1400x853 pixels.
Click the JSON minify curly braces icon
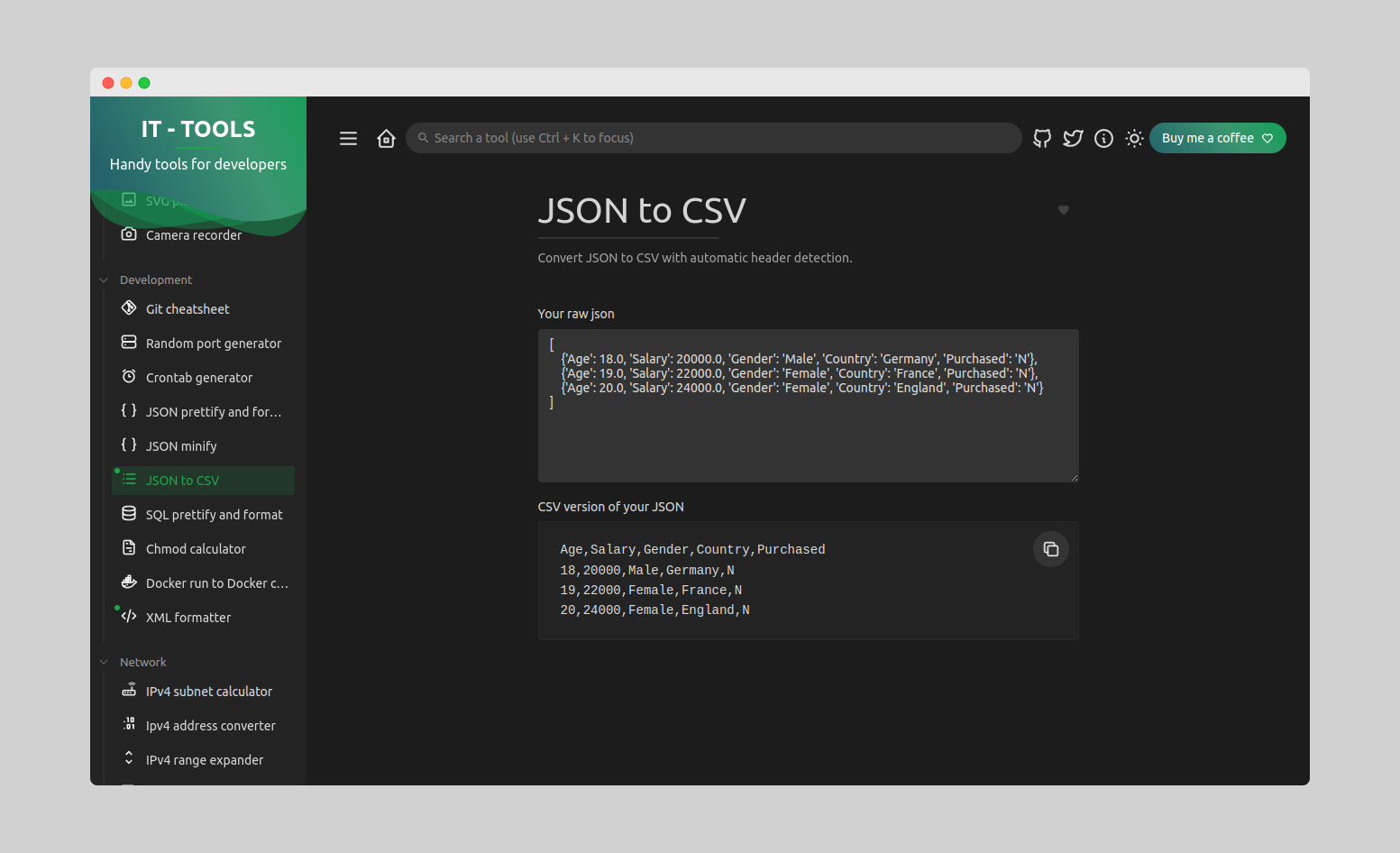point(127,445)
